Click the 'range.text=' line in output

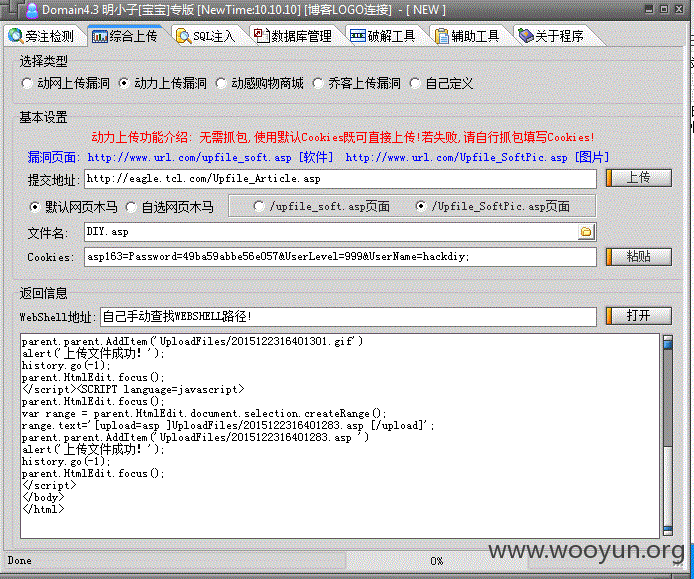point(228,426)
